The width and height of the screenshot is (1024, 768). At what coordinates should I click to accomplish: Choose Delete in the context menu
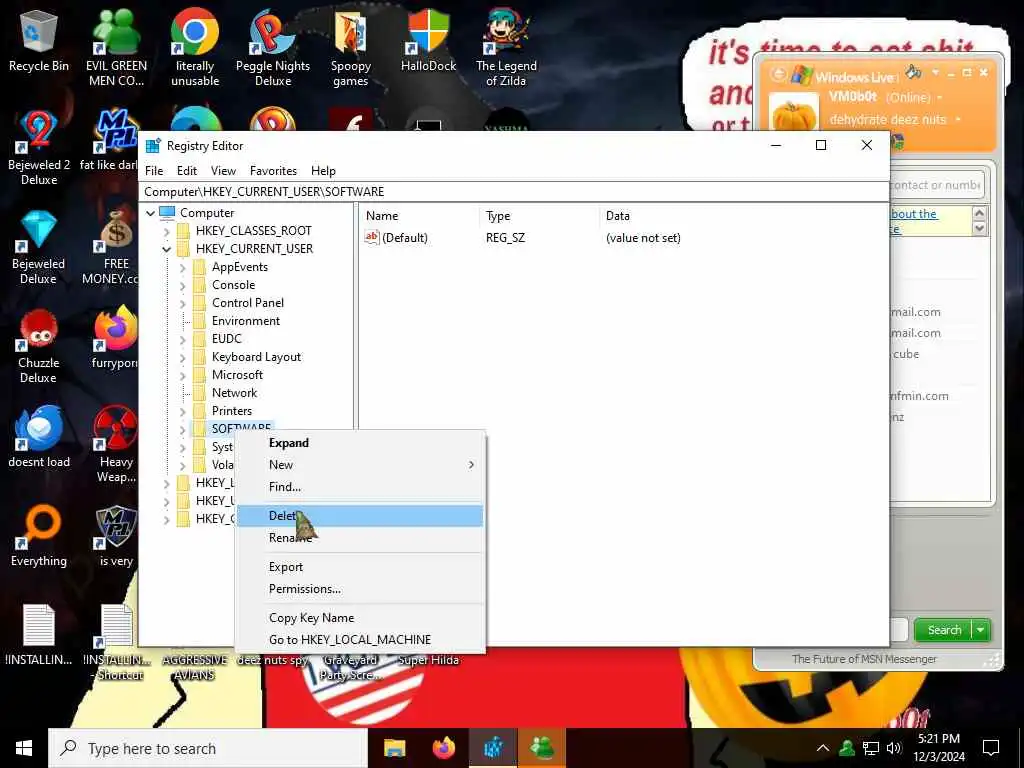(x=360, y=516)
